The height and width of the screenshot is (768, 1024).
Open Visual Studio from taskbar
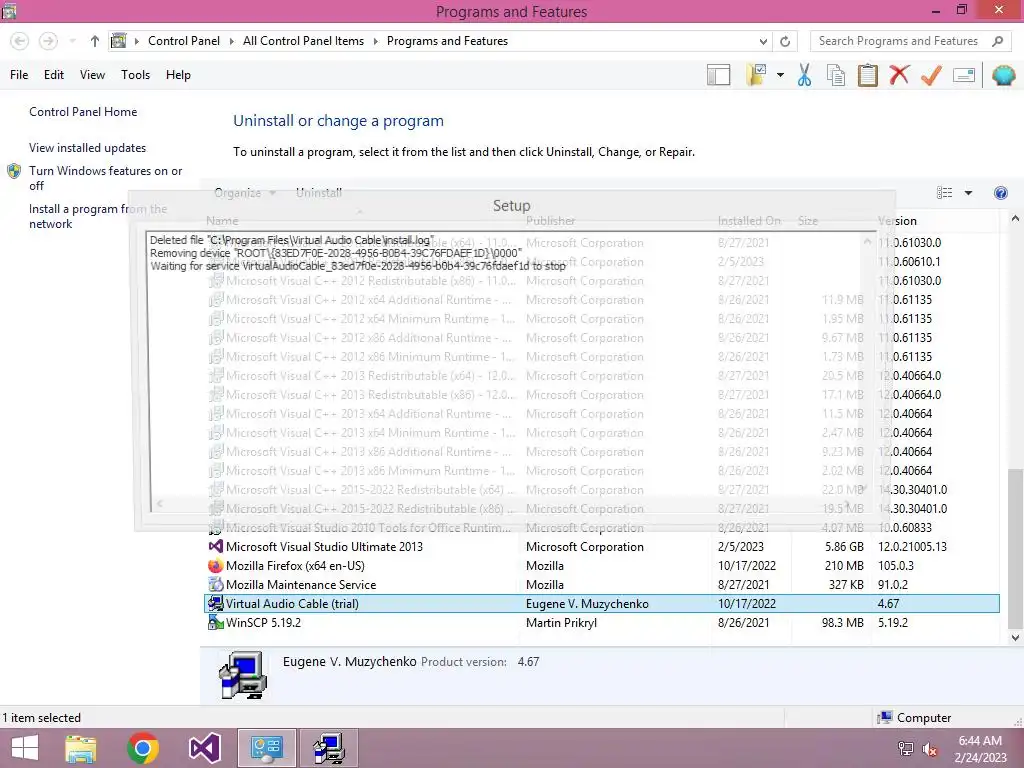tap(204, 748)
